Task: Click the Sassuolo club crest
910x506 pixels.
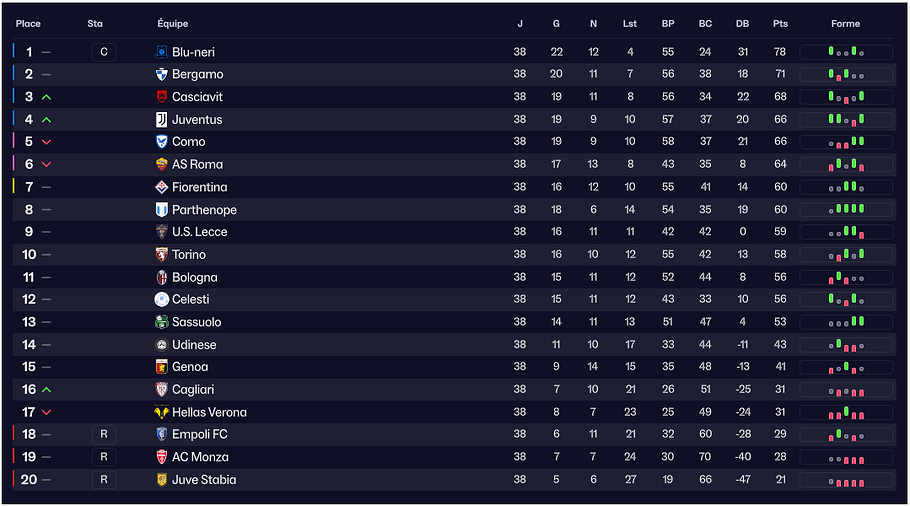Action: pyautogui.click(x=162, y=322)
